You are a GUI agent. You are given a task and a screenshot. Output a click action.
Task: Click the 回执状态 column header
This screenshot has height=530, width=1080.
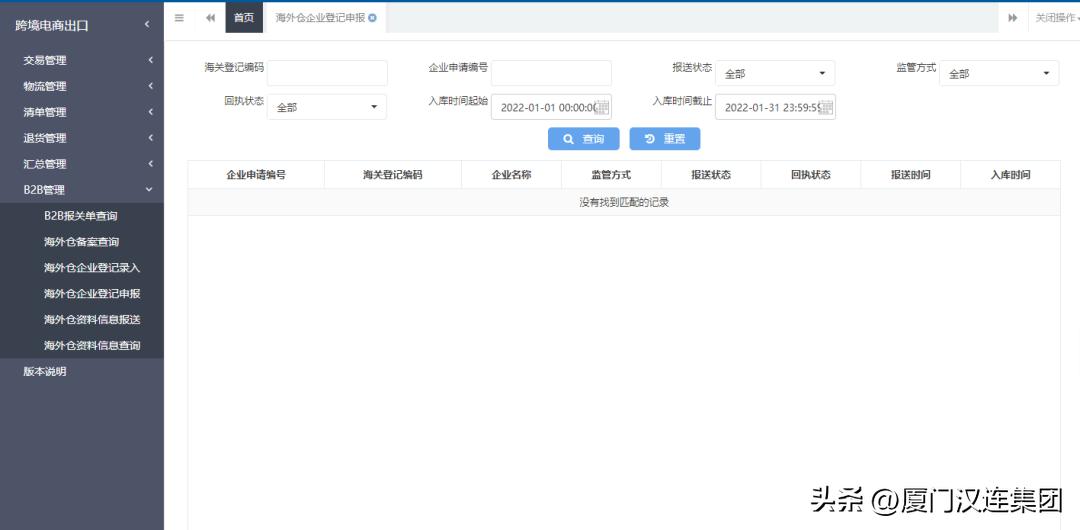[811, 174]
